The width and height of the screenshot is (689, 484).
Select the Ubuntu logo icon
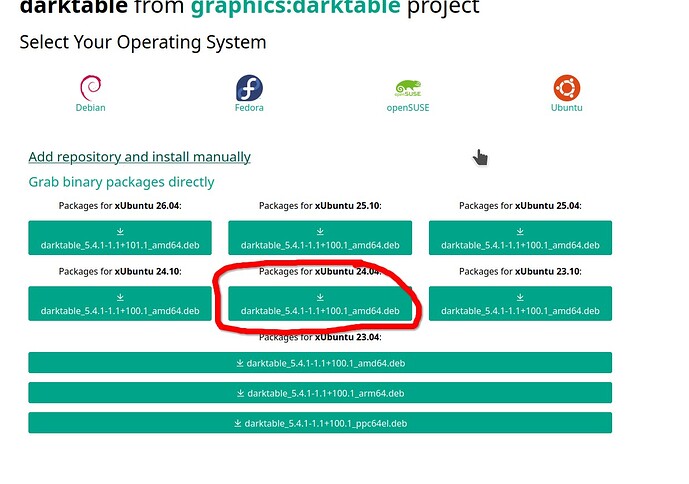click(566, 88)
